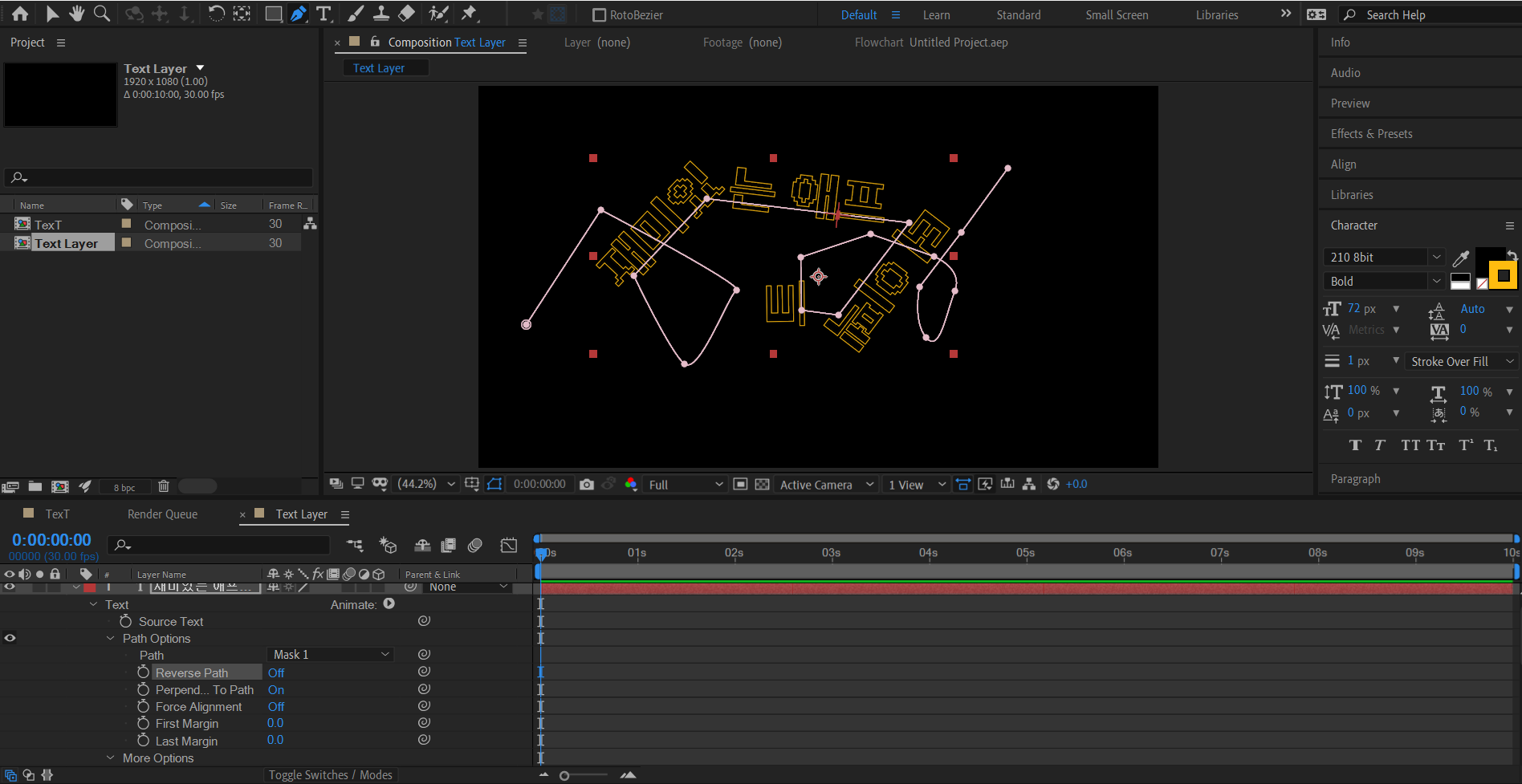
Task: Take a snapshot with the camera icon
Action: tap(587, 484)
